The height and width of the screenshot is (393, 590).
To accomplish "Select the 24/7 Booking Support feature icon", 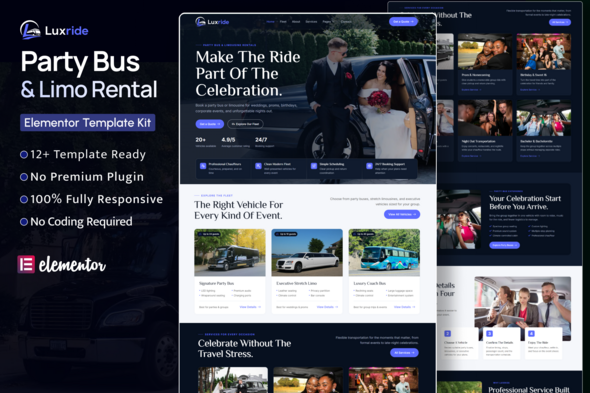I will click(370, 166).
